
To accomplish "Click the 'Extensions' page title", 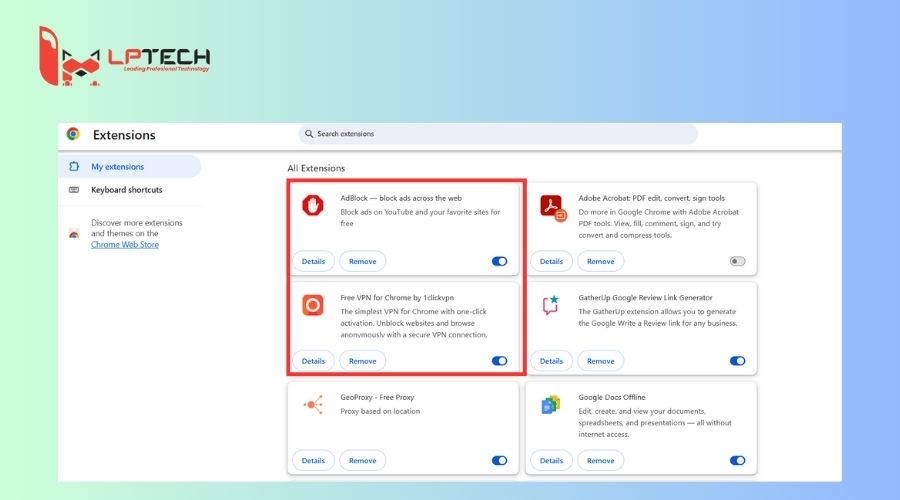I will 124,135.
